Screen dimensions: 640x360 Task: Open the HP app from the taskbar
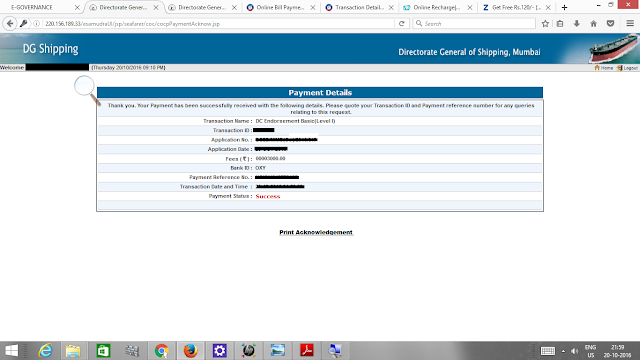click(x=249, y=351)
